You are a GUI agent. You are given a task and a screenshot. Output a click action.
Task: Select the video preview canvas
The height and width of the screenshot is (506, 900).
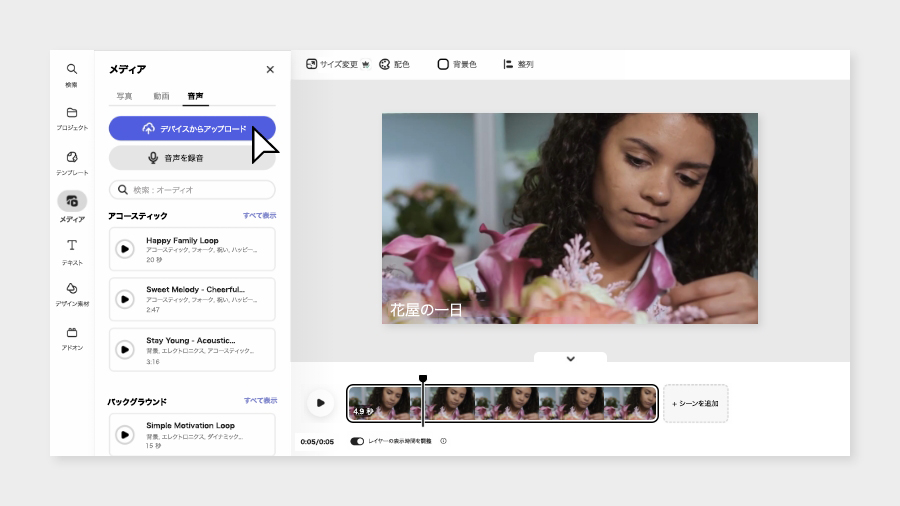click(x=570, y=219)
